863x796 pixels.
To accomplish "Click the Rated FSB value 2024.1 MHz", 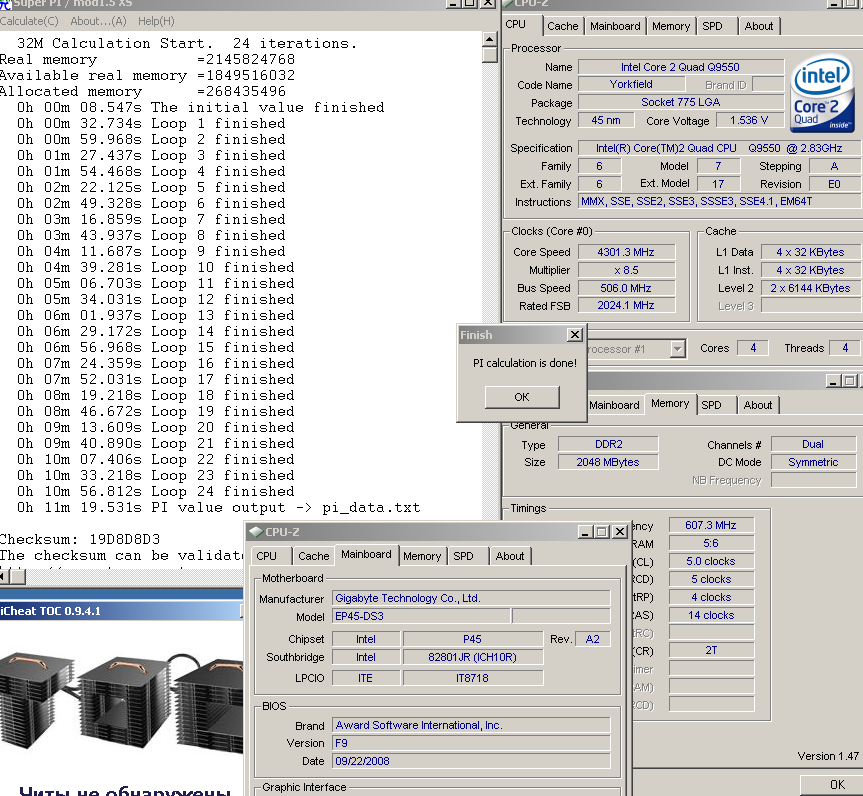I will [x=626, y=306].
